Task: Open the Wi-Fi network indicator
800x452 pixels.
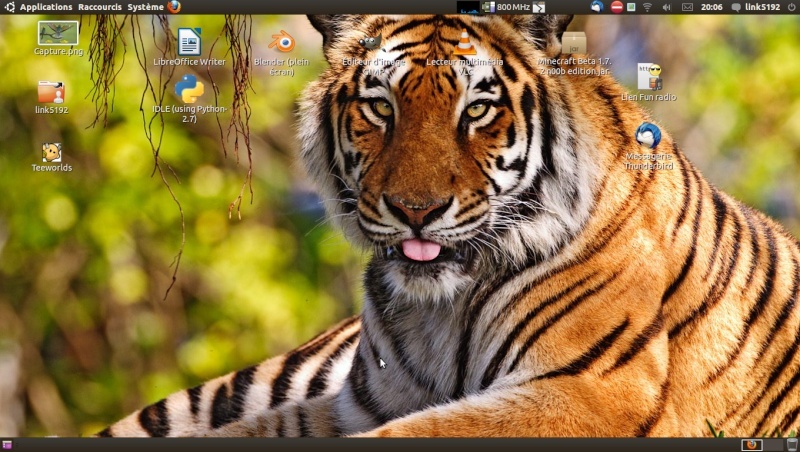Action: (x=647, y=7)
